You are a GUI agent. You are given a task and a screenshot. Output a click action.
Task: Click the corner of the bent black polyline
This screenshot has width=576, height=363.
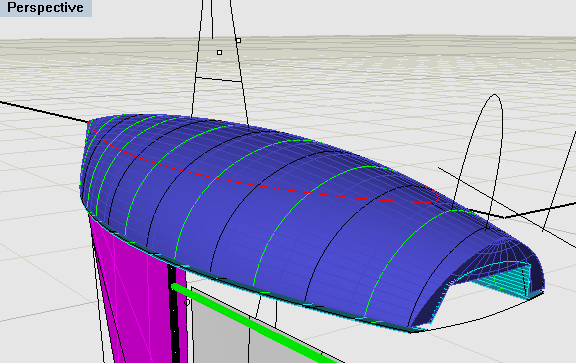point(505,217)
